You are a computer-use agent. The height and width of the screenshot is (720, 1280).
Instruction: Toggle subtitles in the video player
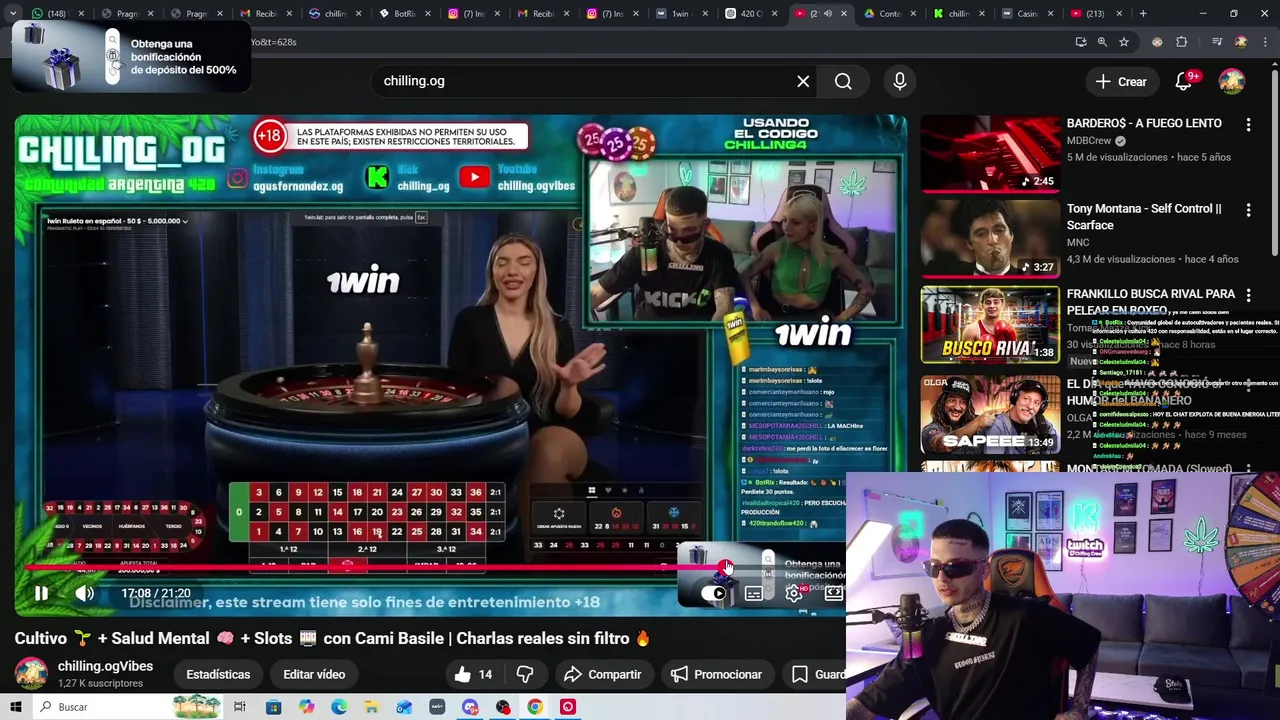pyautogui.click(x=753, y=593)
